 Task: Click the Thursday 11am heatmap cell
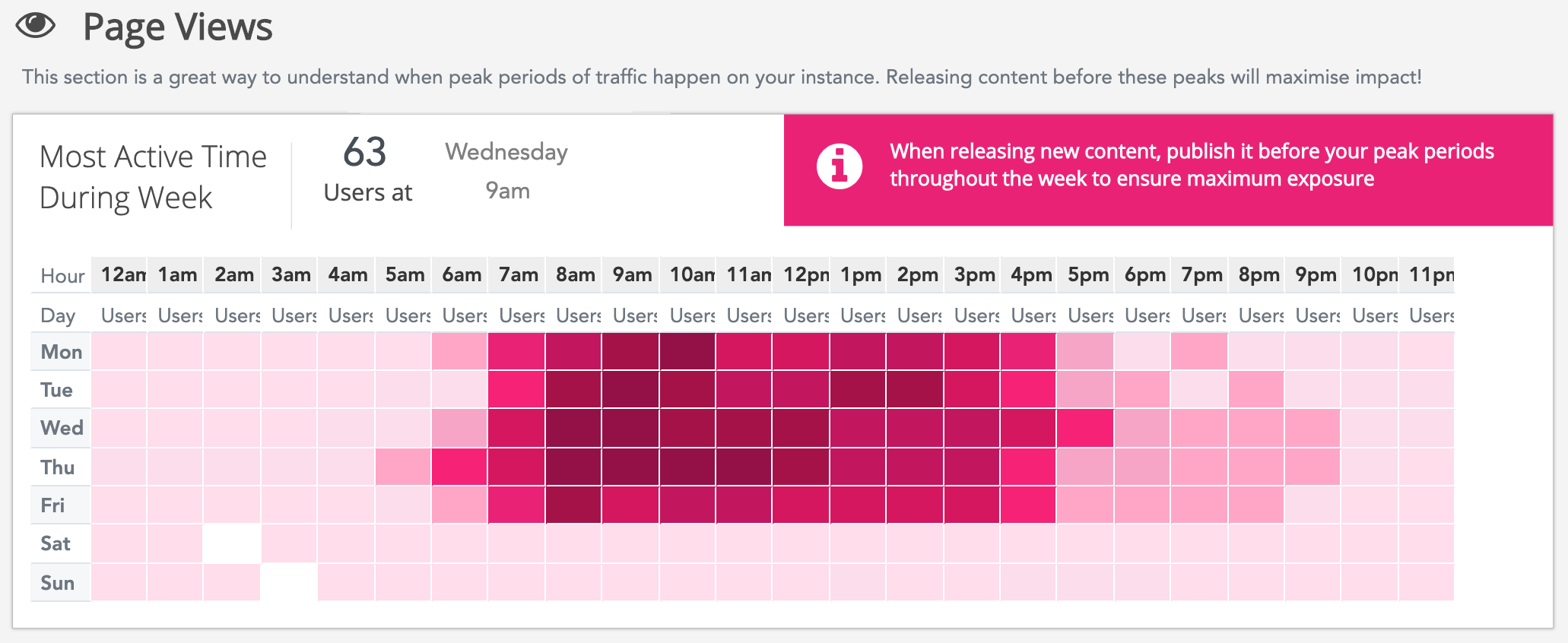click(x=744, y=467)
